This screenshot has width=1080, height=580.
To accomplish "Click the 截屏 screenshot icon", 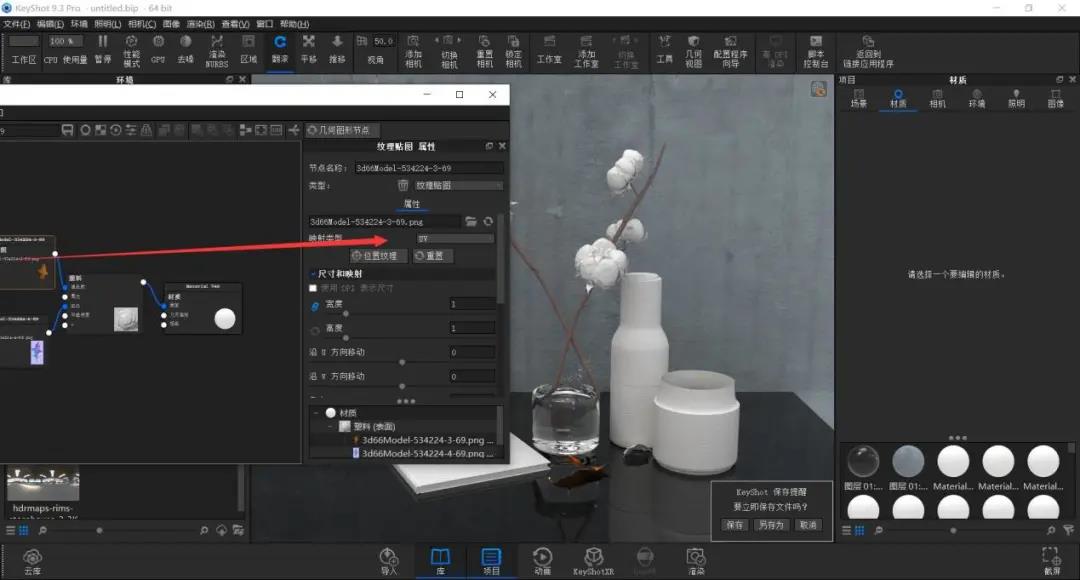I will click(x=1052, y=561).
